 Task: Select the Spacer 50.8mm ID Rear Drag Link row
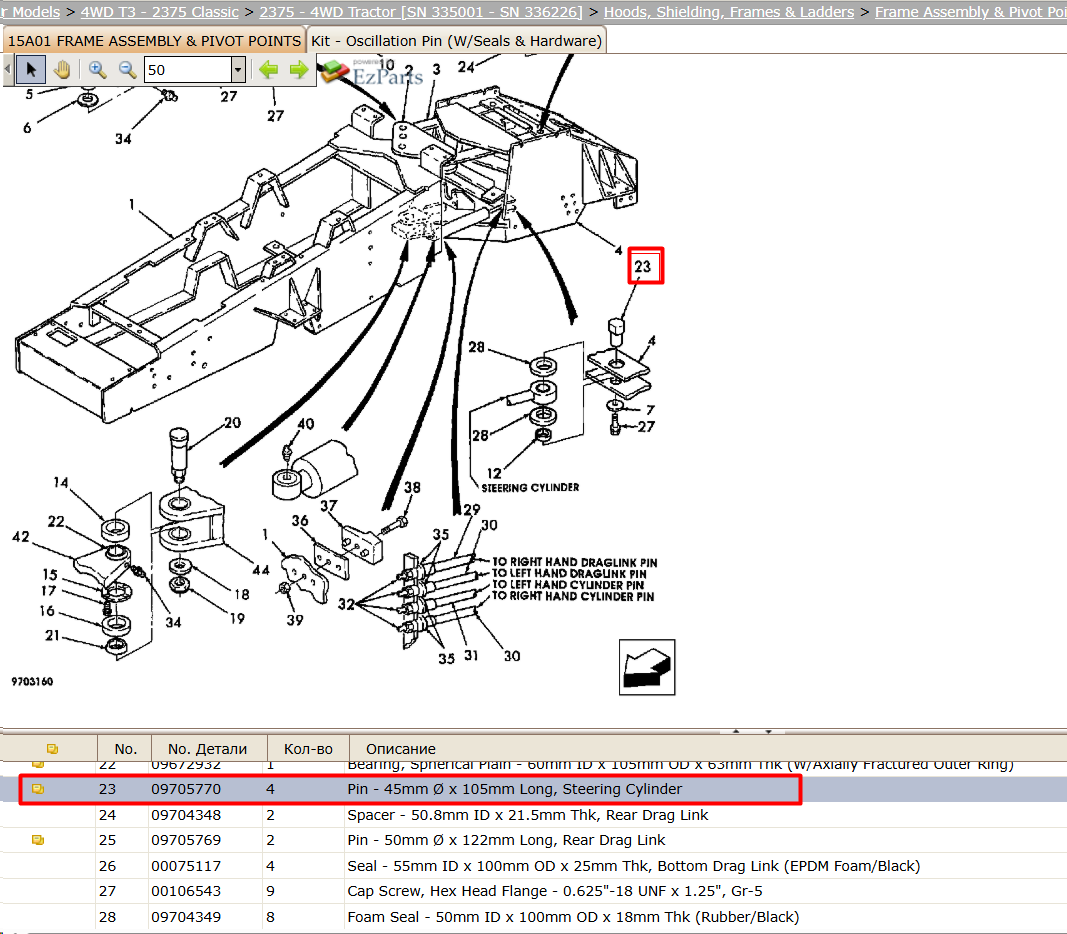point(534,815)
